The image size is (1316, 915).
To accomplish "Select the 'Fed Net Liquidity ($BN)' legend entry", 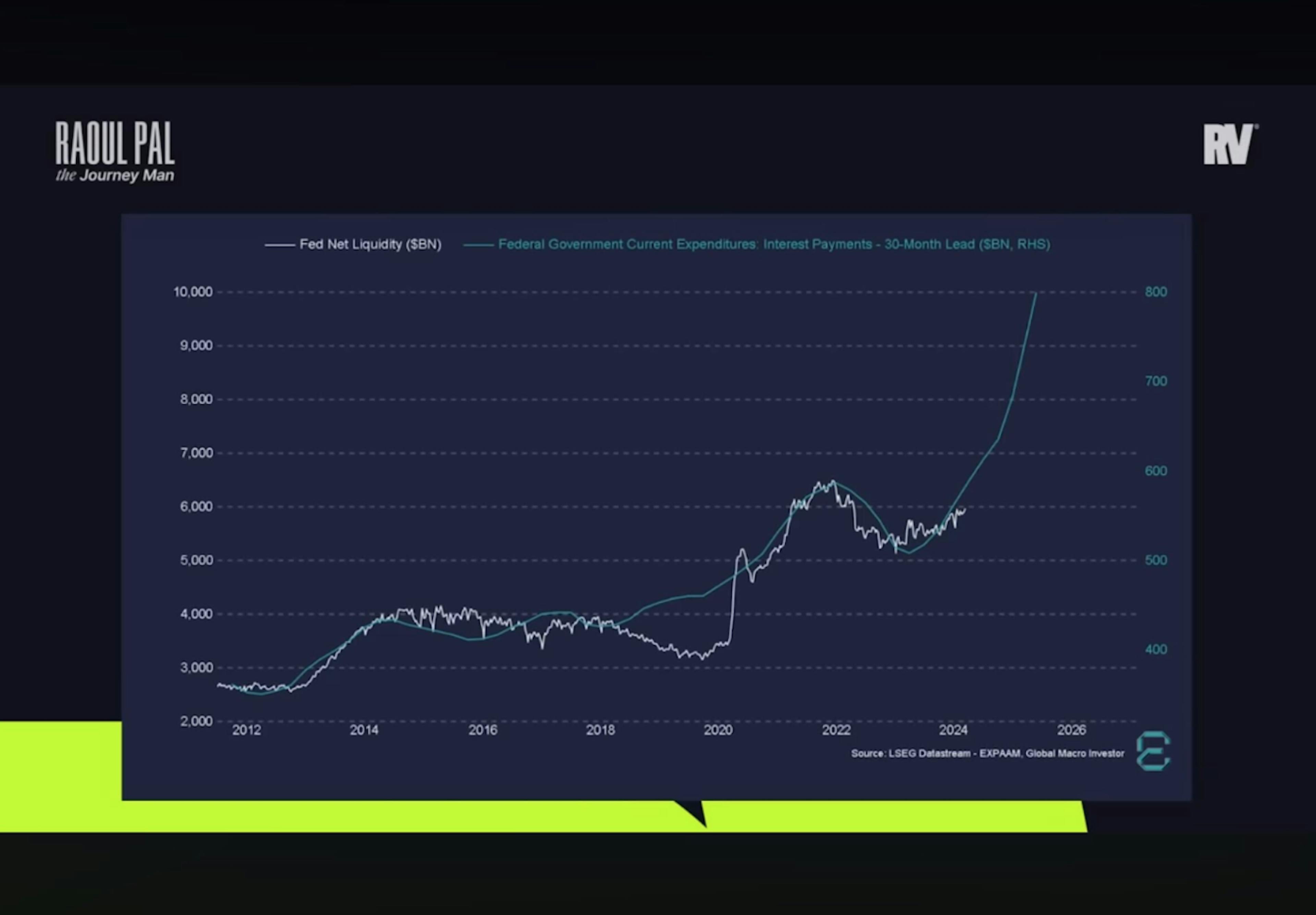I will (x=353, y=244).
